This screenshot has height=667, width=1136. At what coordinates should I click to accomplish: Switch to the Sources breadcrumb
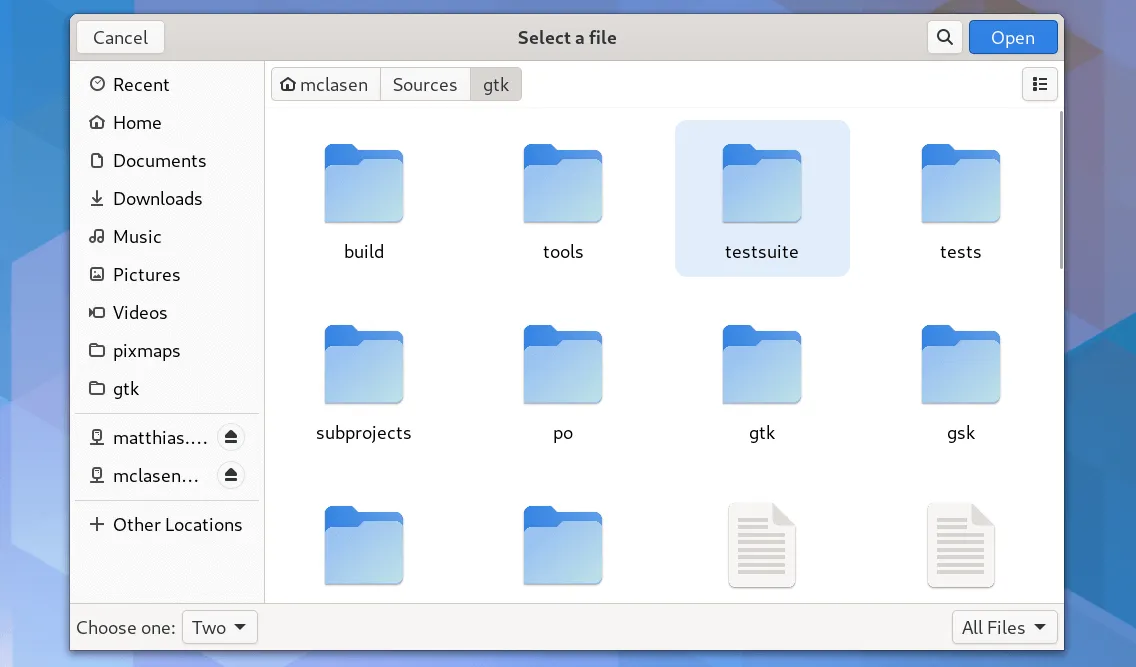click(425, 84)
